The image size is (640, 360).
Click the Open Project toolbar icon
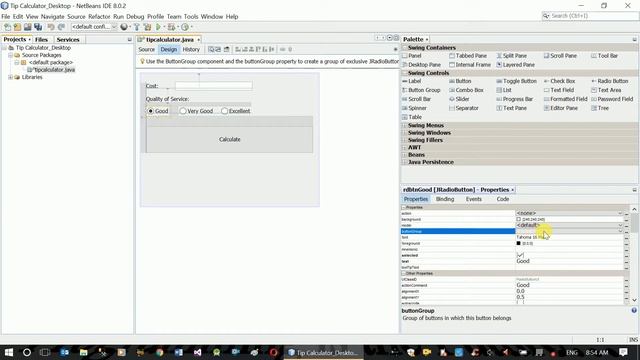click(x=27, y=27)
